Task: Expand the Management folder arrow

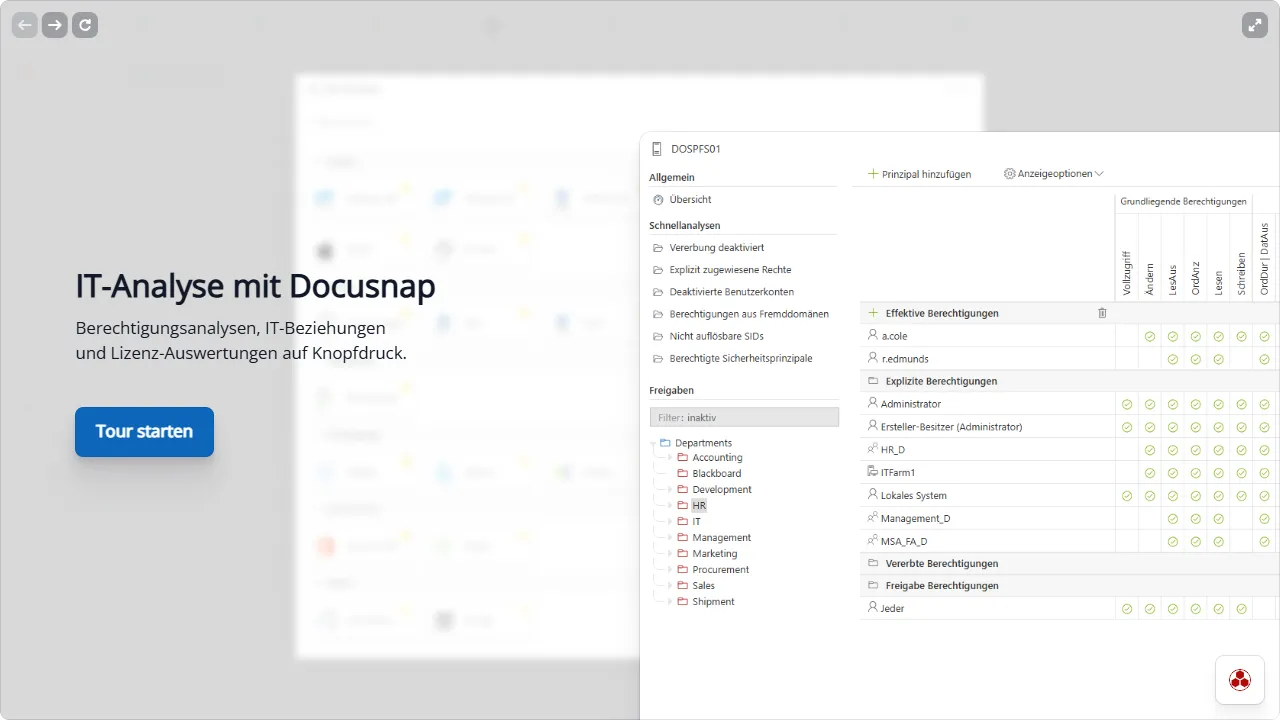Action: (x=671, y=537)
